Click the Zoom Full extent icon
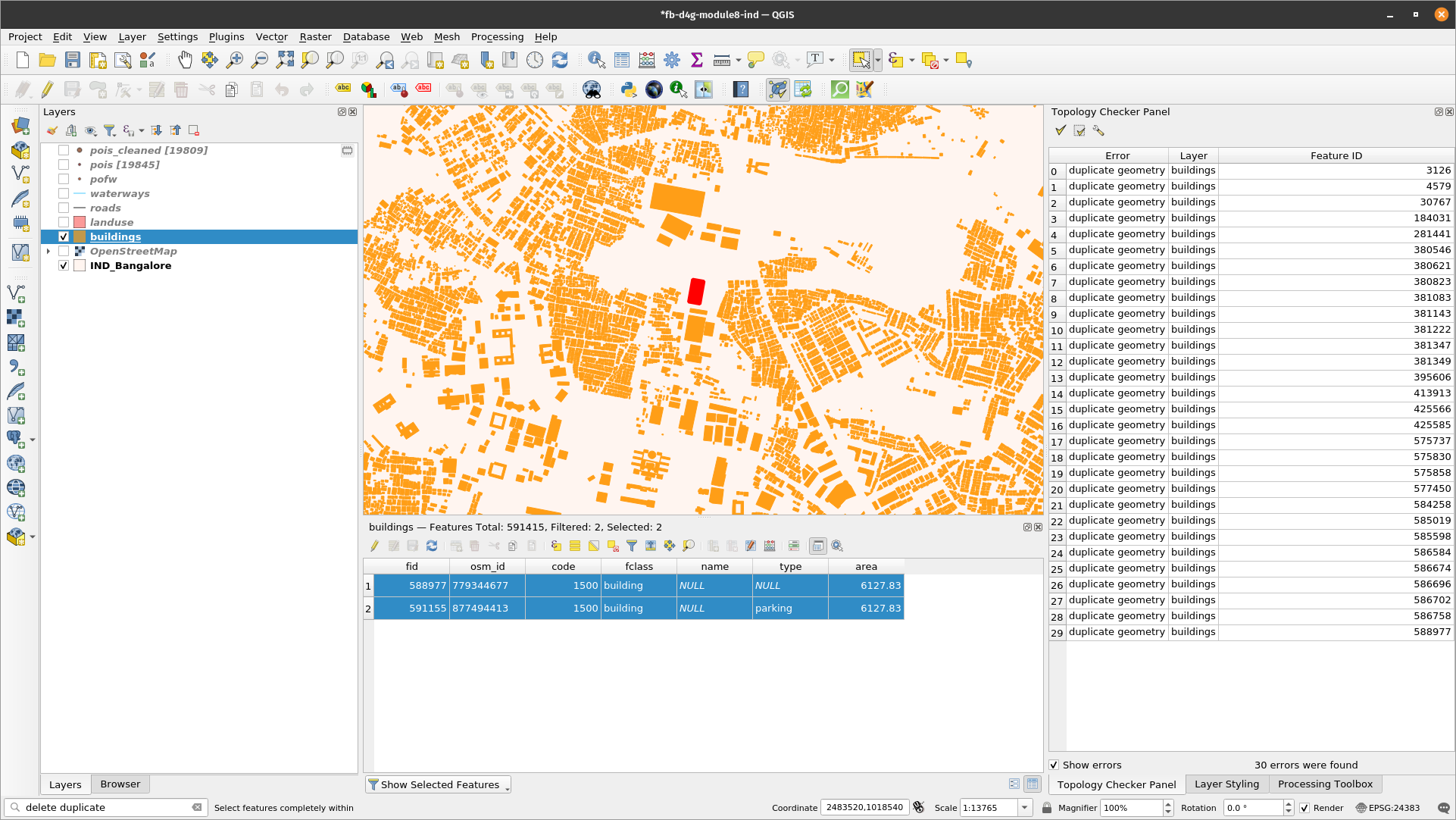 285,61
